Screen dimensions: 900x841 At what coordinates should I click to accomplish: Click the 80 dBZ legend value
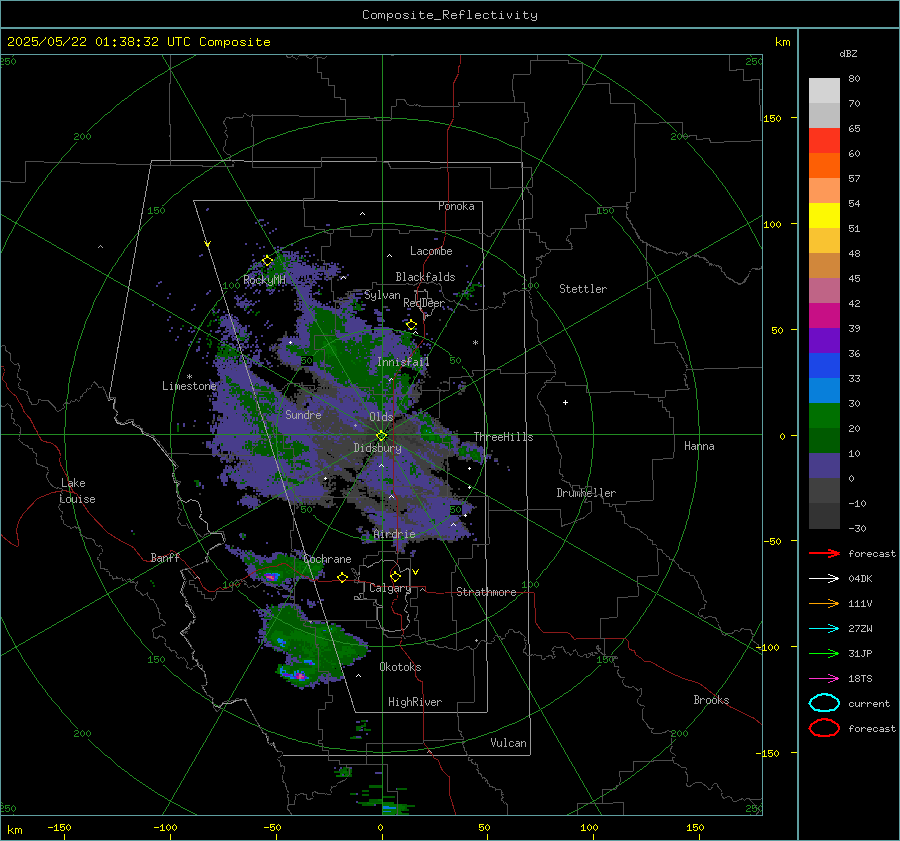(854, 79)
